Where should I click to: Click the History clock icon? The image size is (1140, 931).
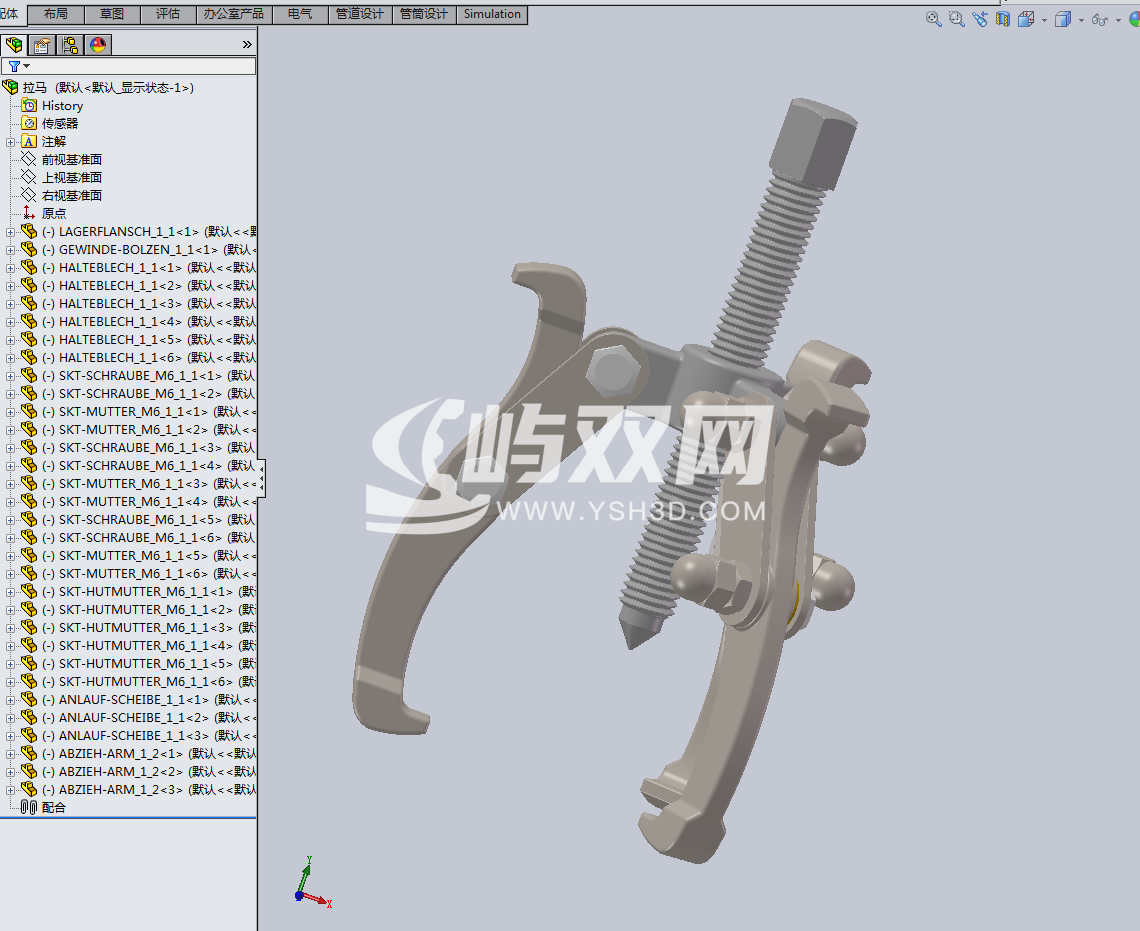click(29, 105)
